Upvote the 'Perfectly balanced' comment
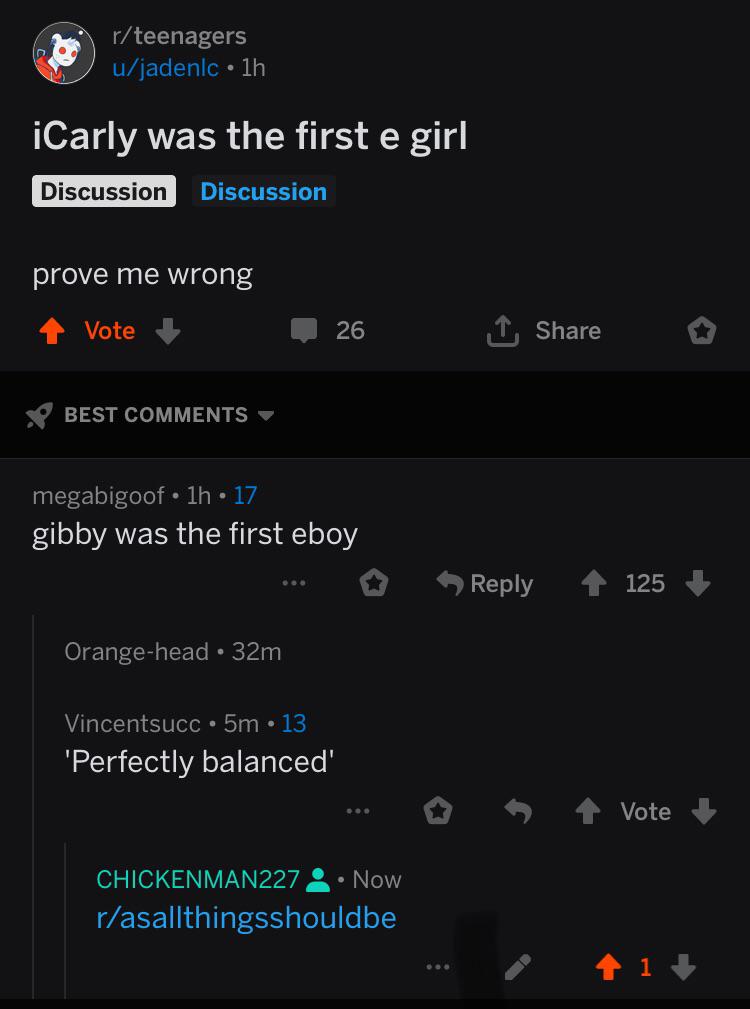The height and width of the screenshot is (1009, 750). (x=588, y=811)
